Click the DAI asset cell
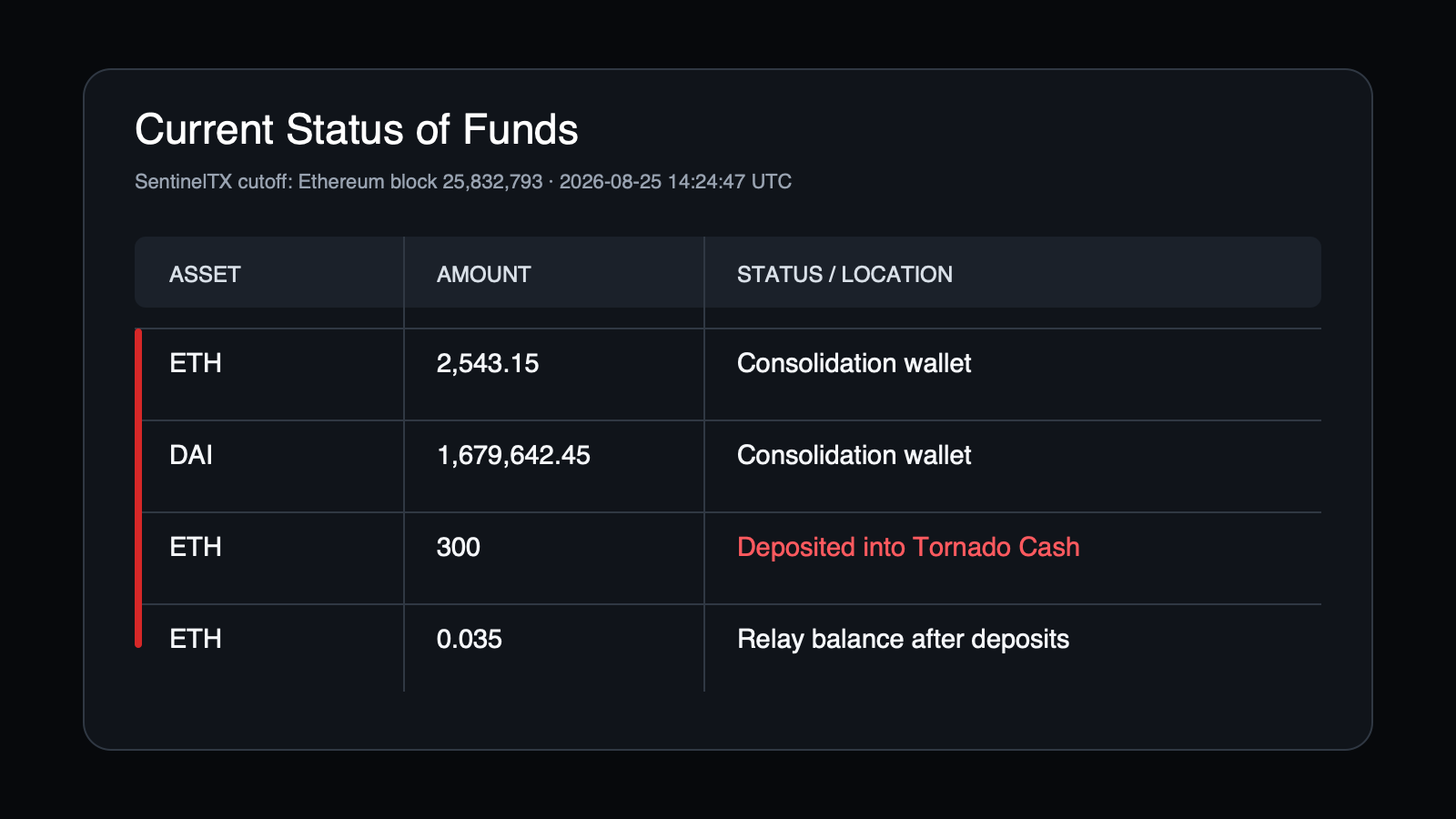Screen dimensions: 1456x819 tap(191, 455)
